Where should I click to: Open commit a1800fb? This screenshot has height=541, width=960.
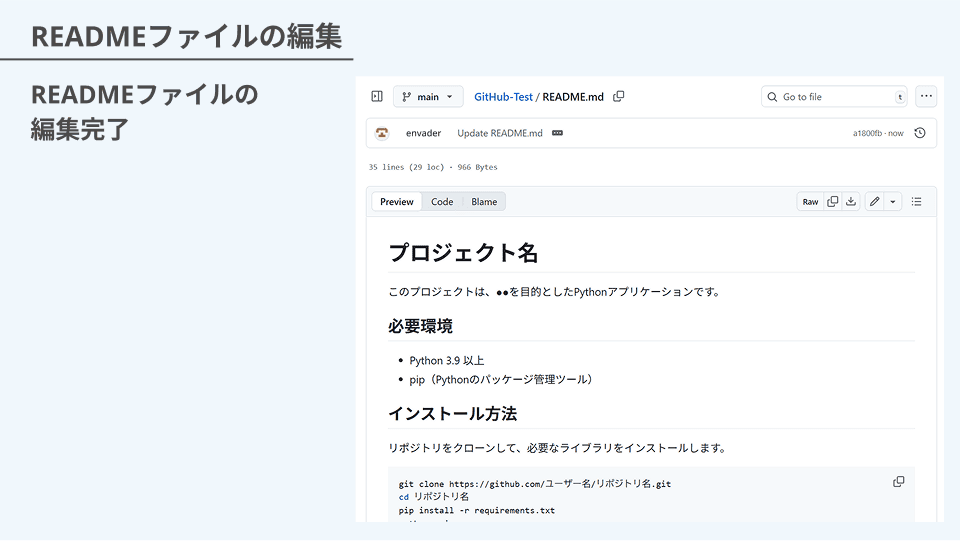pyautogui.click(x=867, y=133)
